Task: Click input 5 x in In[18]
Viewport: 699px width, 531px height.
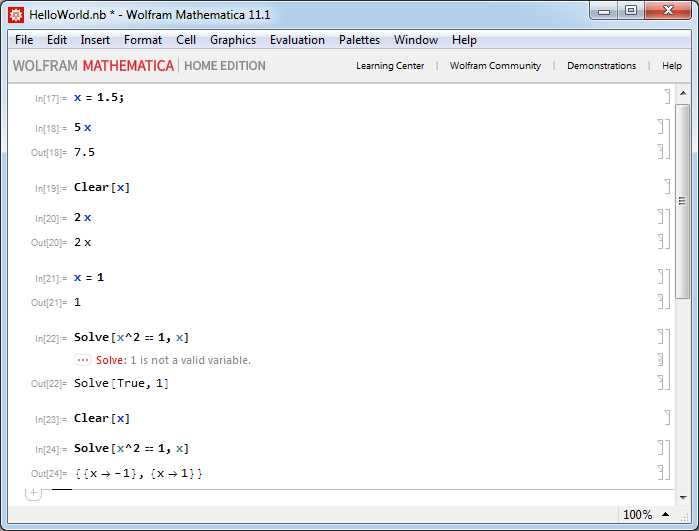Action: pyautogui.click(x=82, y=128)
